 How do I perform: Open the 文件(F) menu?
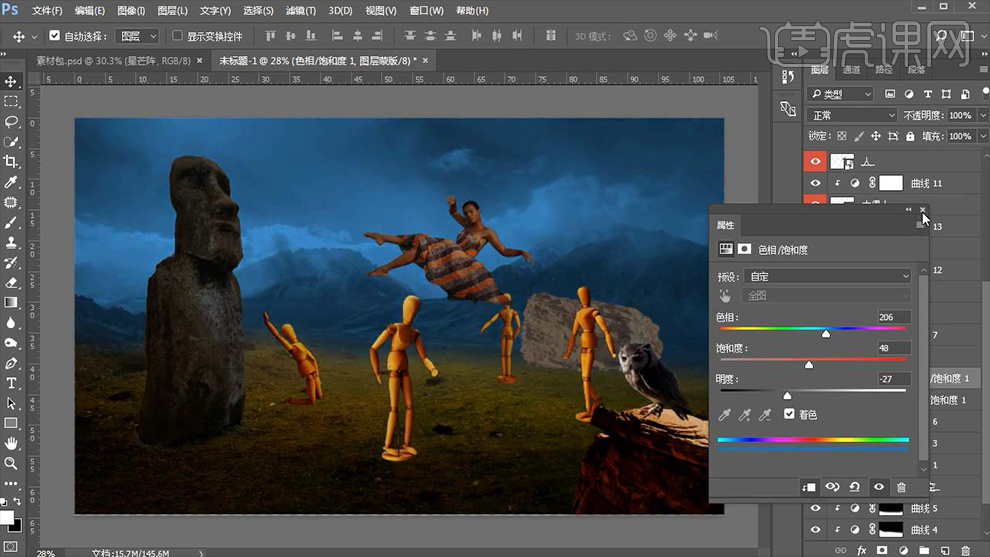[x=47, y=11]
